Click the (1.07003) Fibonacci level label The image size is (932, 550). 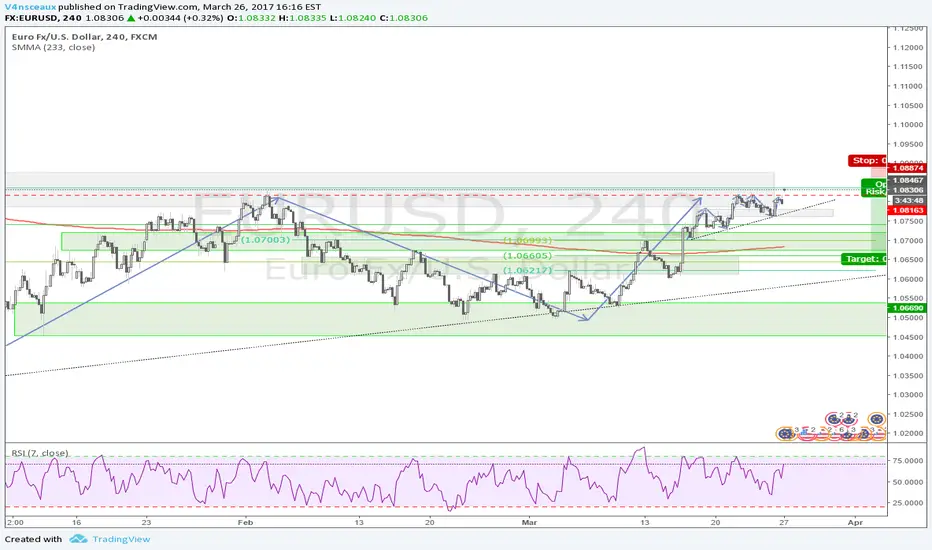tap(266, 240)
